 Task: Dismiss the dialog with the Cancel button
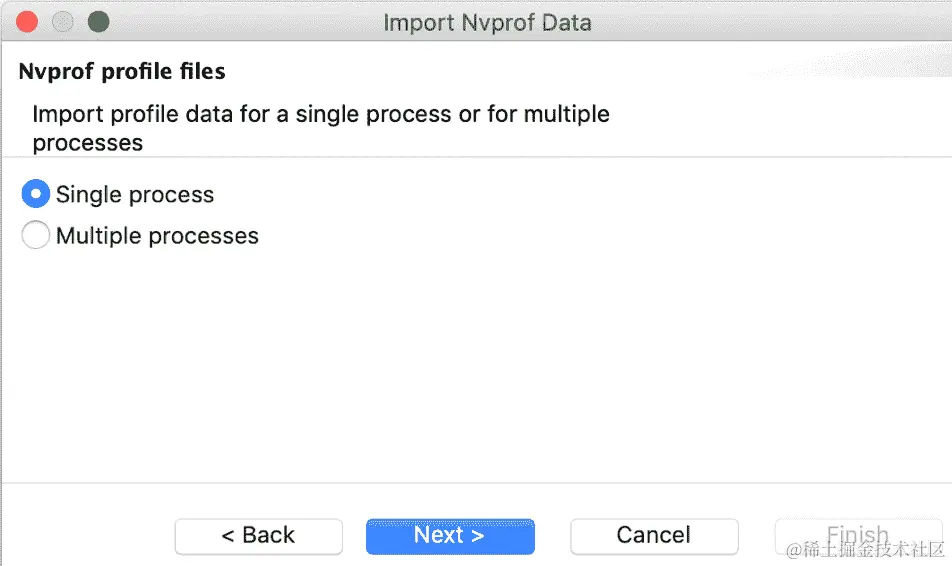click(654, 536)
